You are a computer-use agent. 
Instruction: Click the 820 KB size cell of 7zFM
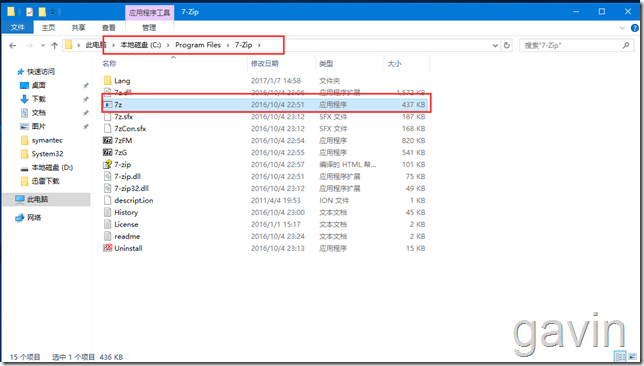click(x=414, y=140)
